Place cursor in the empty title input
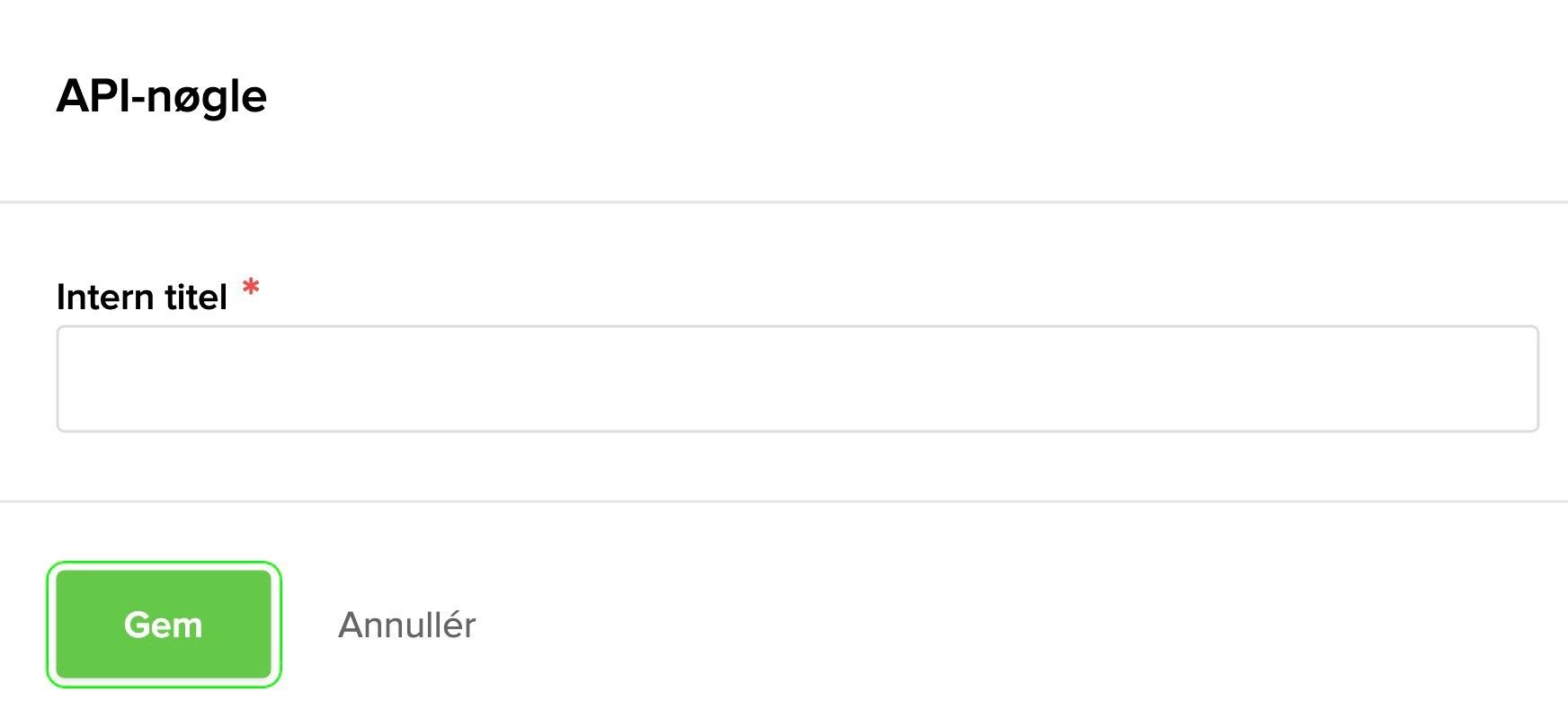 tap(797, 378)
